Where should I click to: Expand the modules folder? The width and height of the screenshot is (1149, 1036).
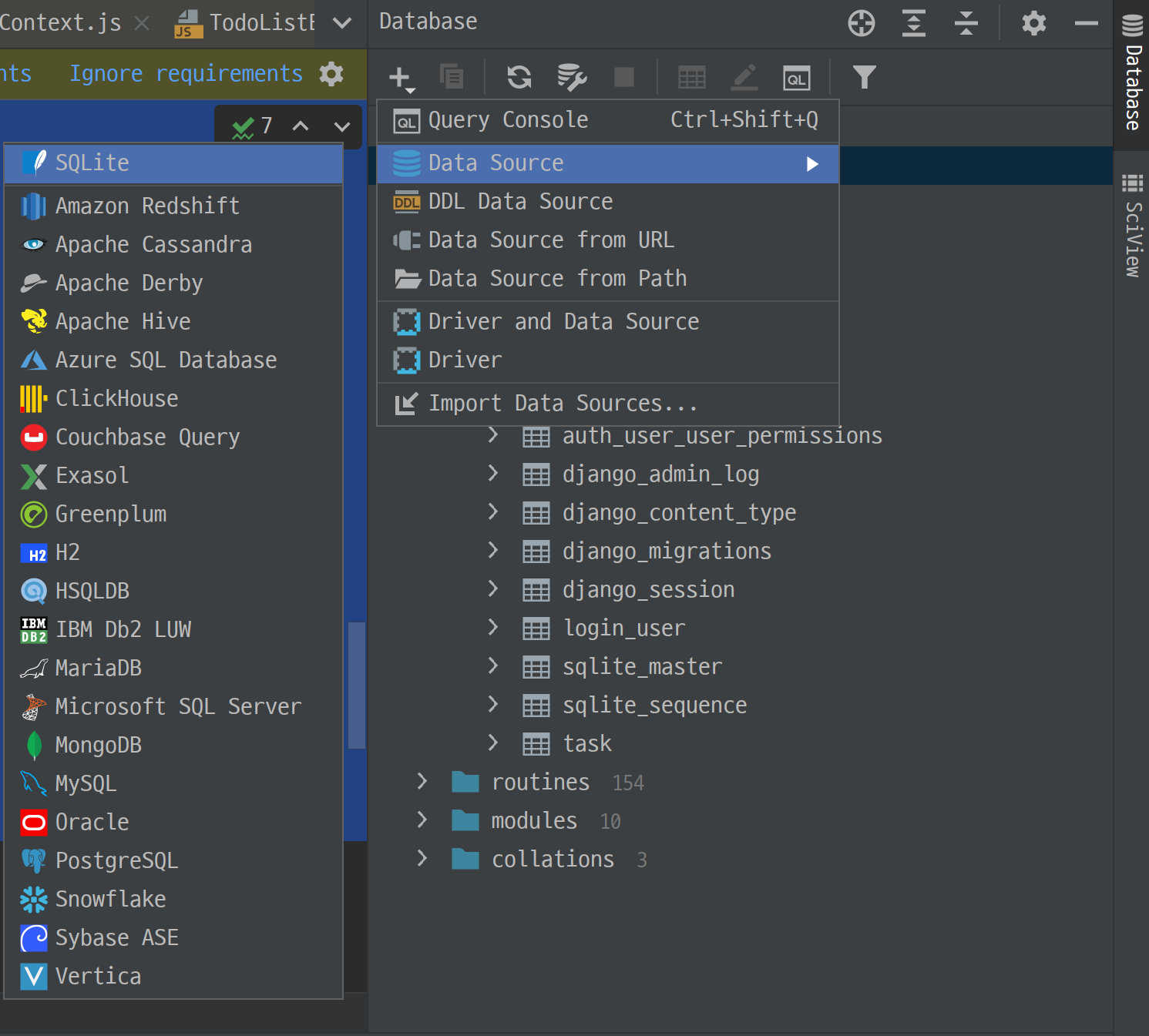coord(422,820)
